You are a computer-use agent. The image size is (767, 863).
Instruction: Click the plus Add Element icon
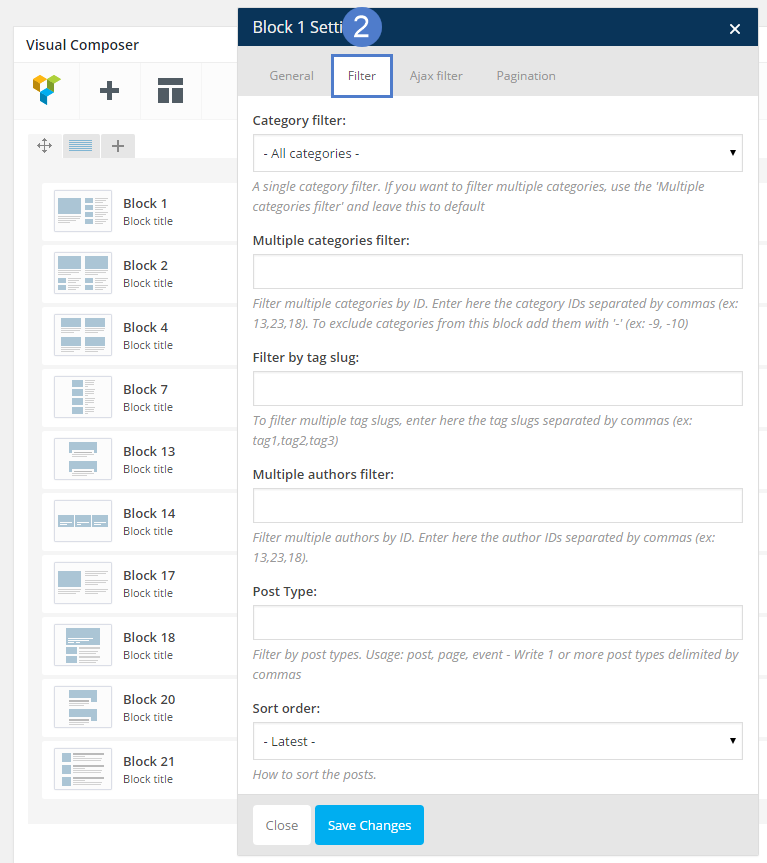pyautogui.click(x=110, y=91)
